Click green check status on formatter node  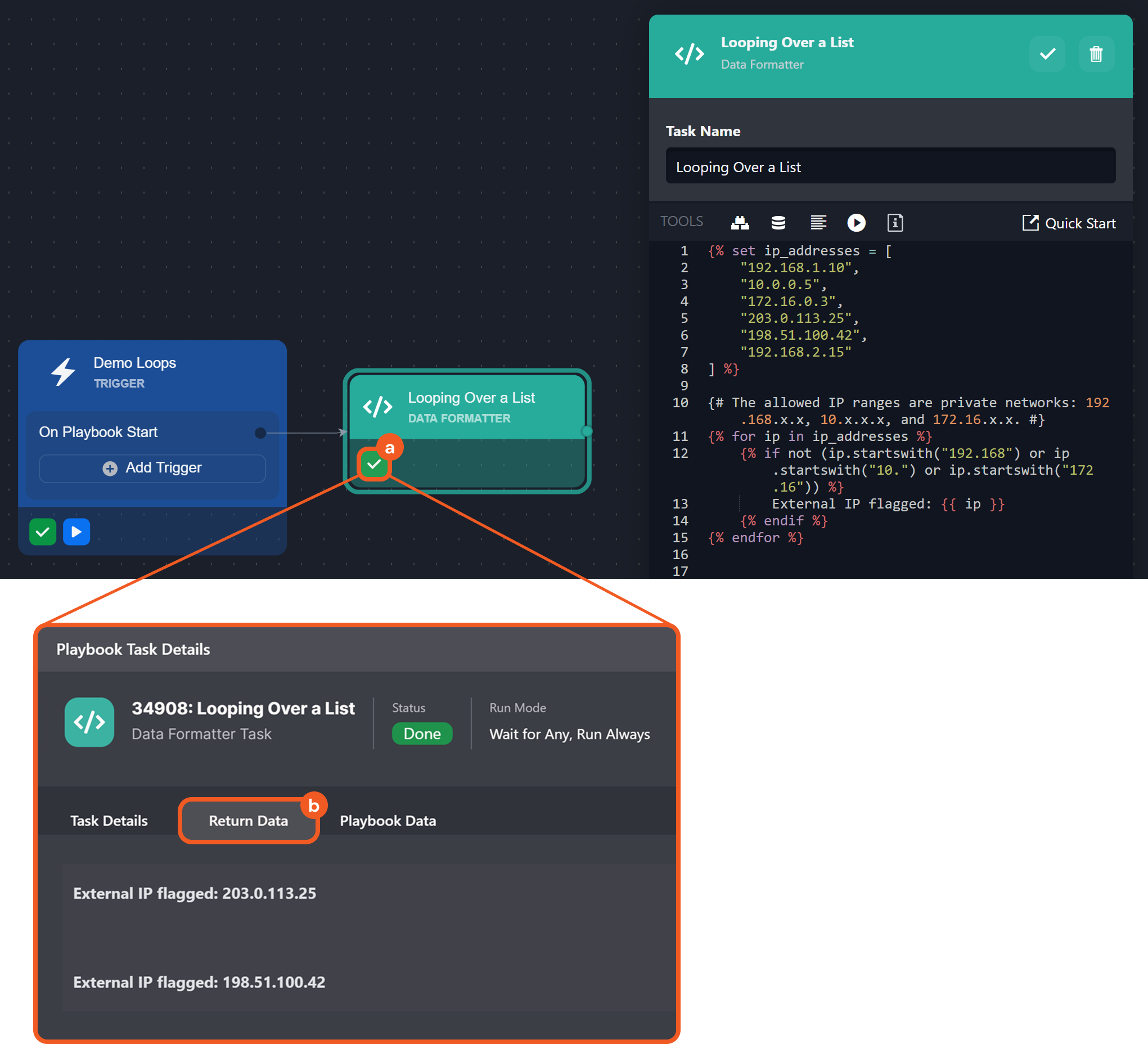coord(374,465)
